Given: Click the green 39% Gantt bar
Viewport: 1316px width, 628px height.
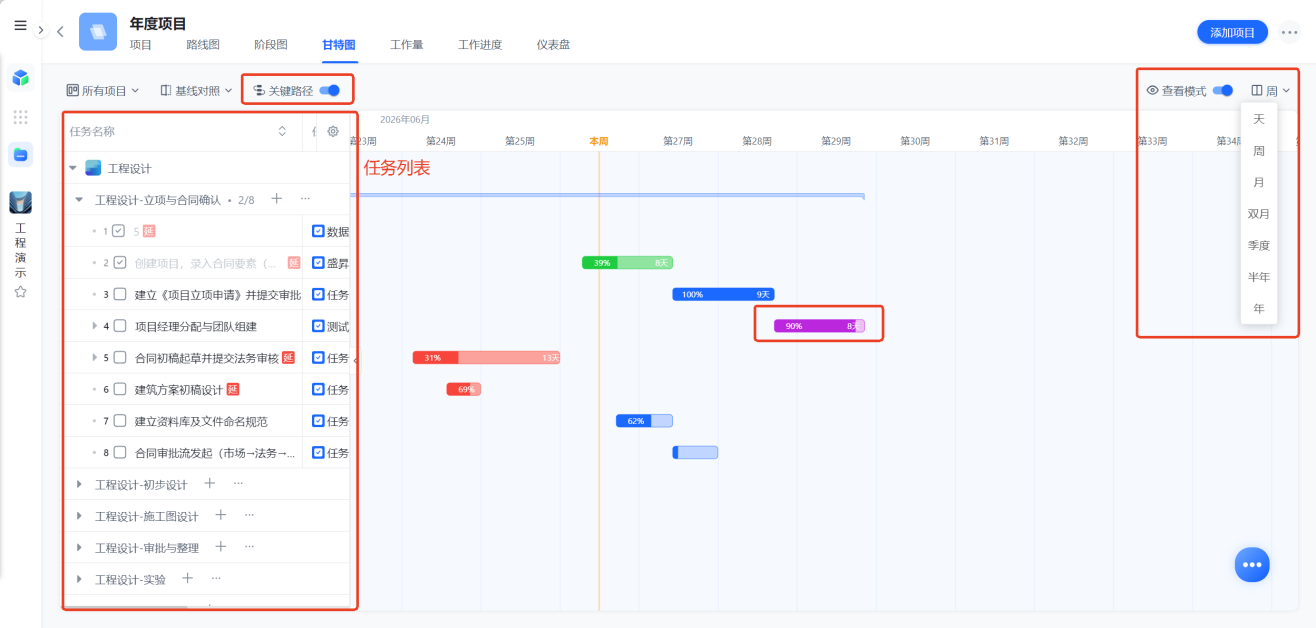Looking at the screenshot, I should pos(627,263).
